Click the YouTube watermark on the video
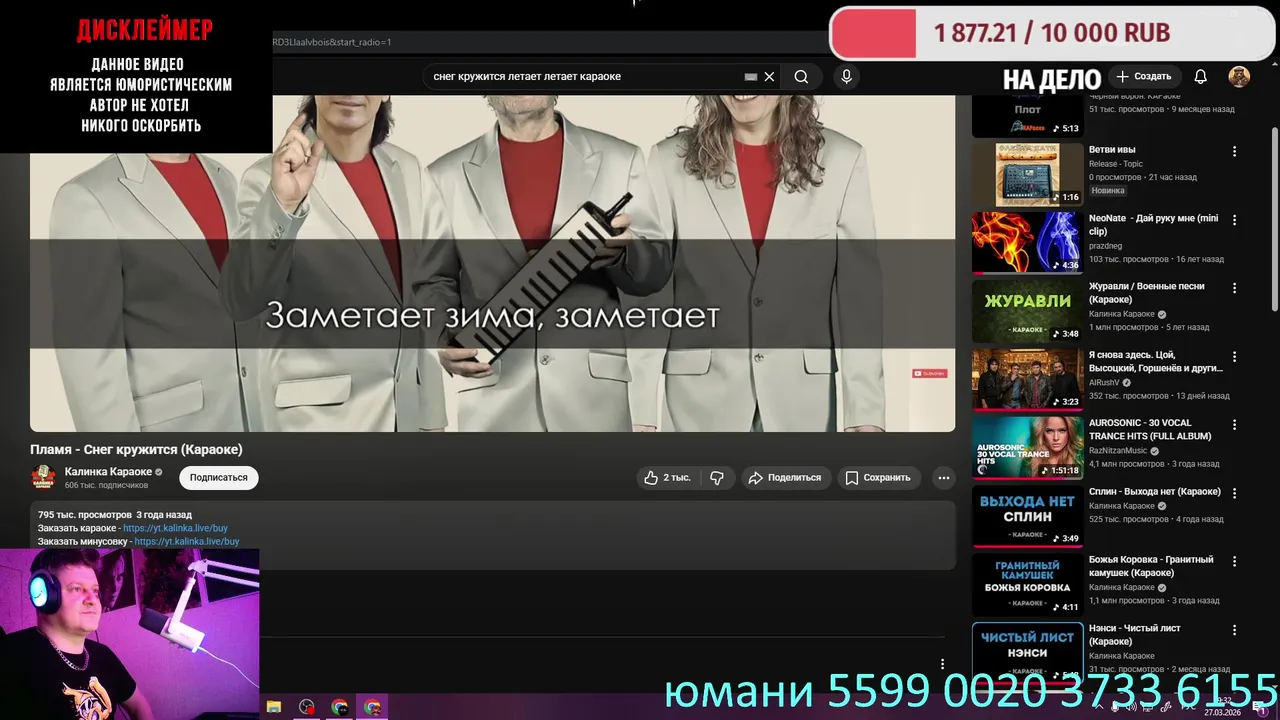 (x=929, y=373)
